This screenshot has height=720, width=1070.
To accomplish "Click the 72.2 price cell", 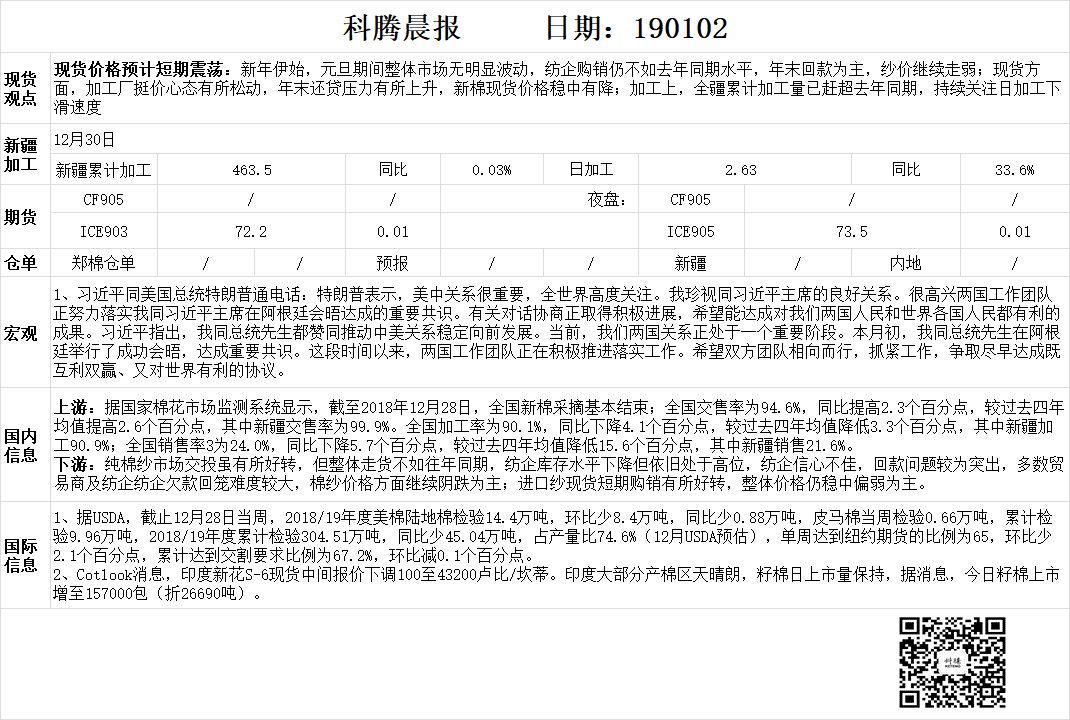I will pos(251,231).
